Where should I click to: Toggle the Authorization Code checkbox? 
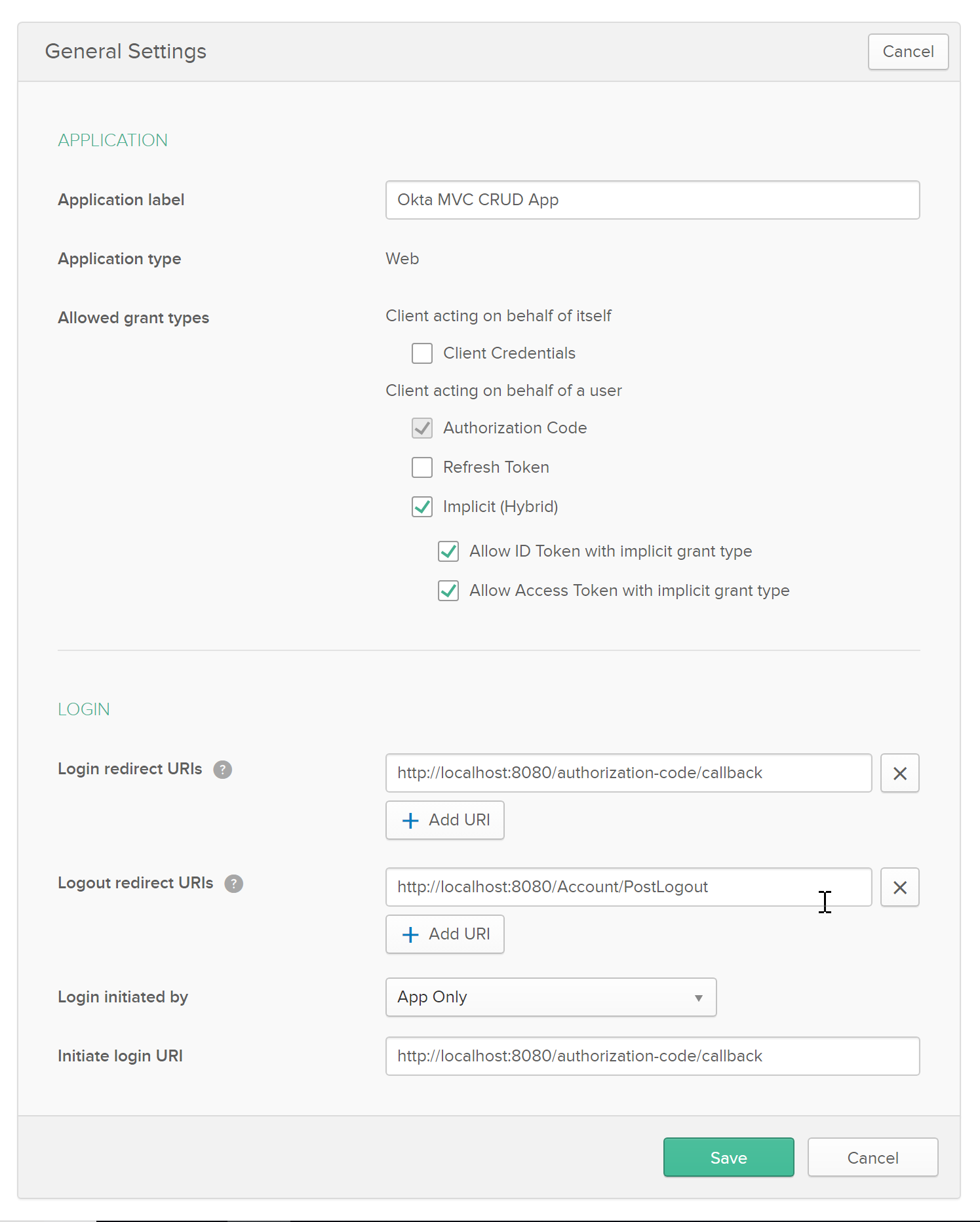click(422, 428)
